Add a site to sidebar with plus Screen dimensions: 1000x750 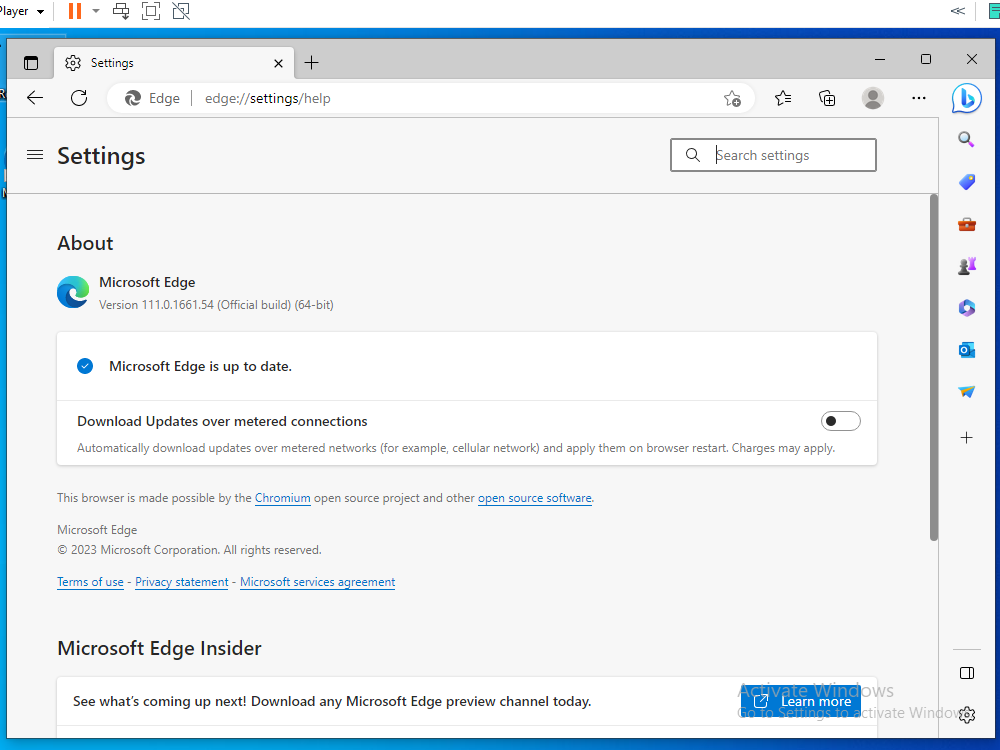tap(966, 438)
